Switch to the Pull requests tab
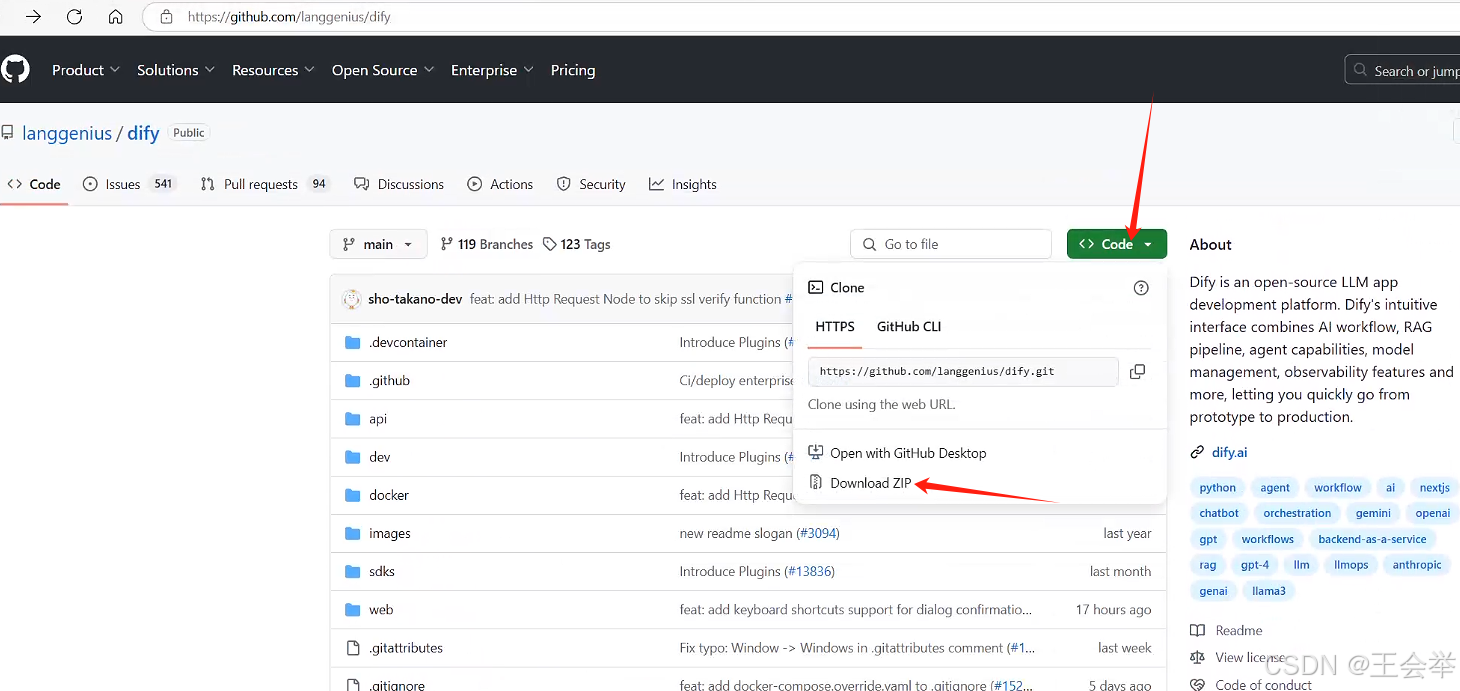1460x691 pixels. click(264, 184)
